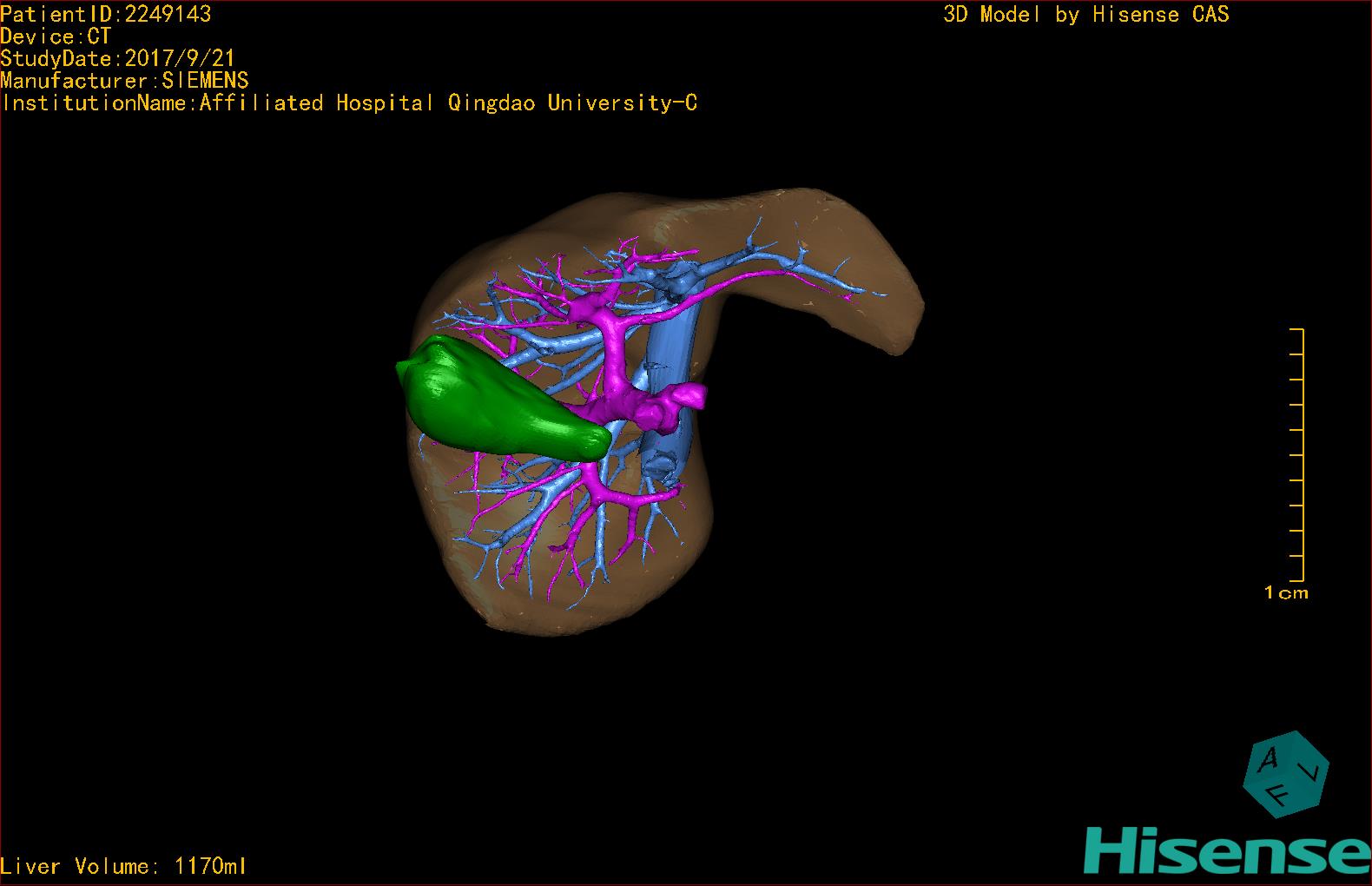Click the 3D Model by Hisense CAS title
The image size is (1372, 886).
coord(1085,14)
